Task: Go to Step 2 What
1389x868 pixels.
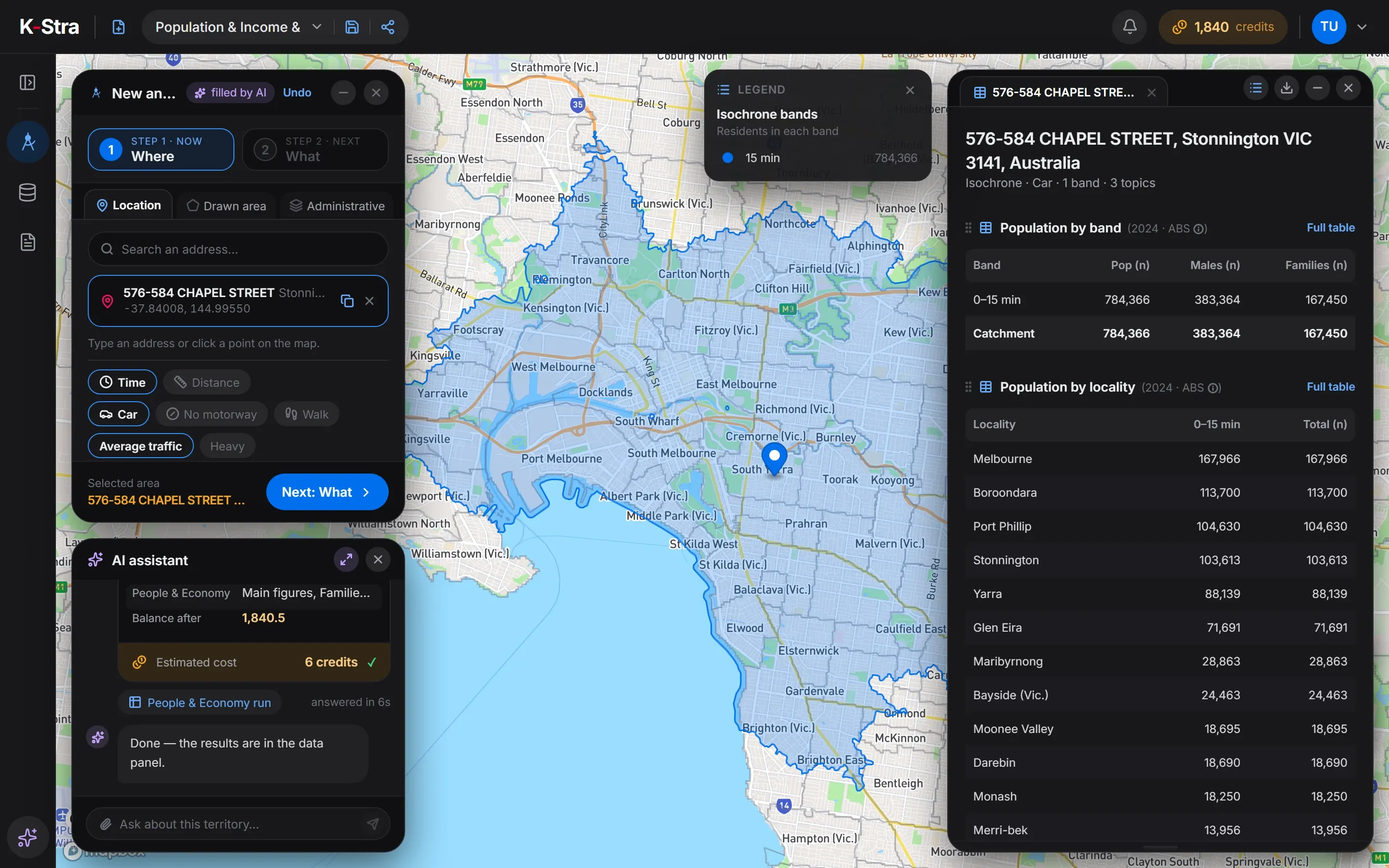Action: click(x=315, y=149)
